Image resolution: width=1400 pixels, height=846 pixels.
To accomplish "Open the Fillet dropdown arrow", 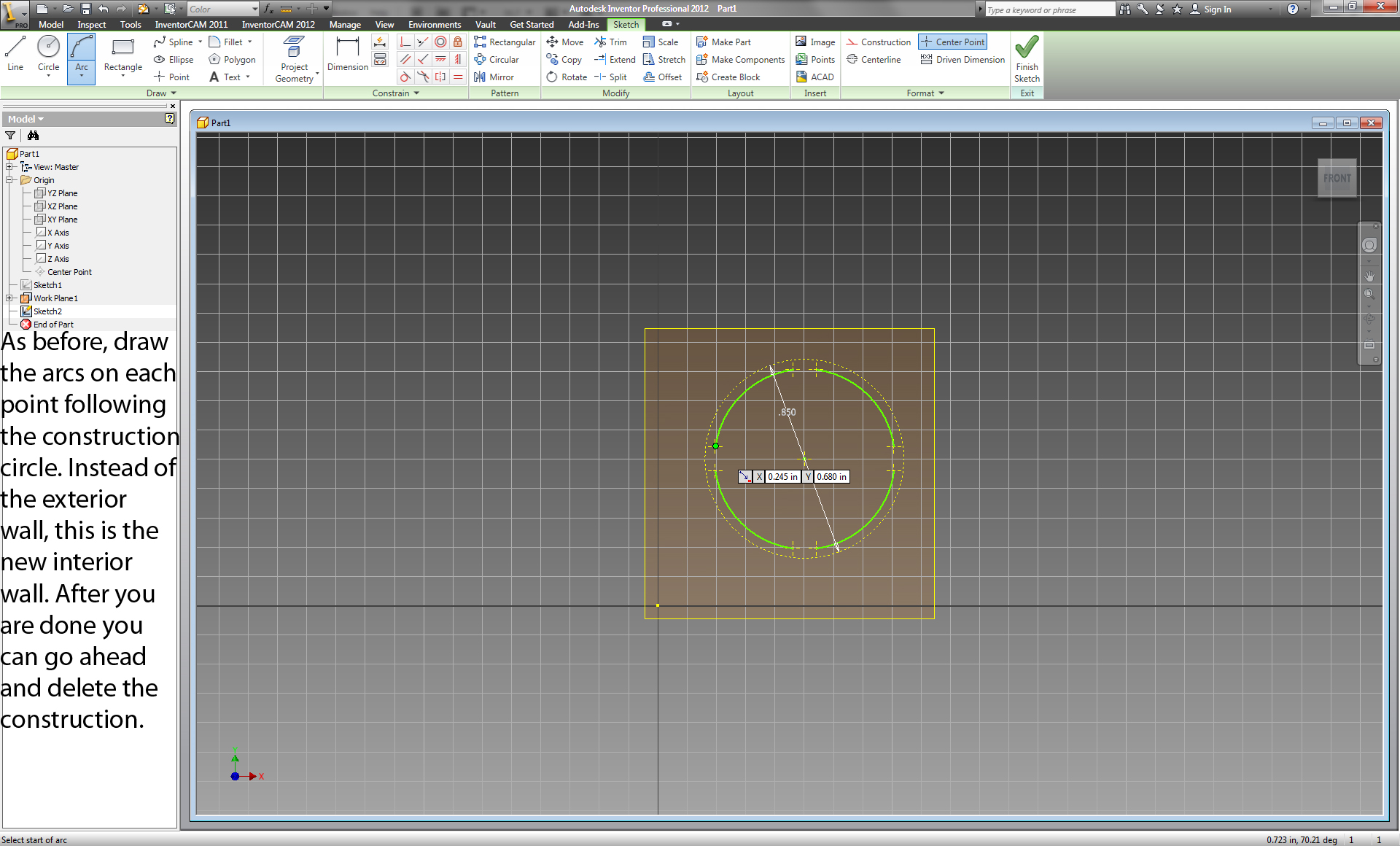I will (x=249, y=42).
